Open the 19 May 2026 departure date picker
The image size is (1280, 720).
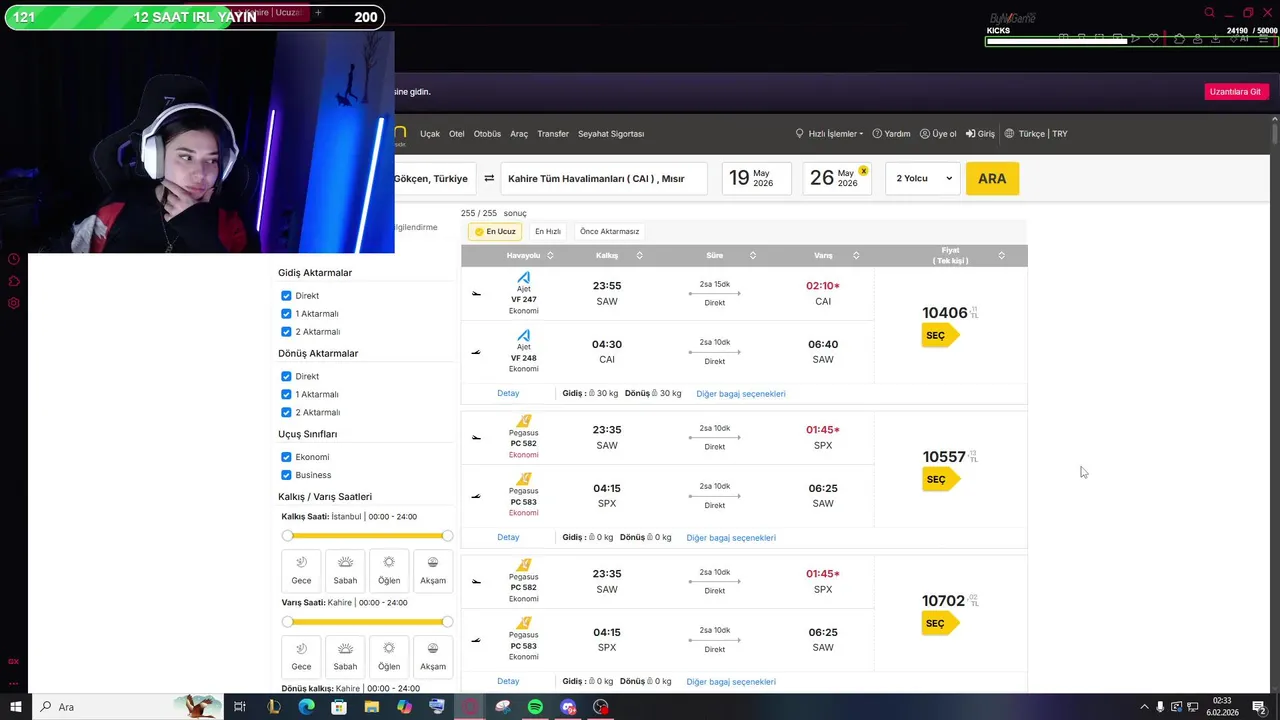pos(756,178)
